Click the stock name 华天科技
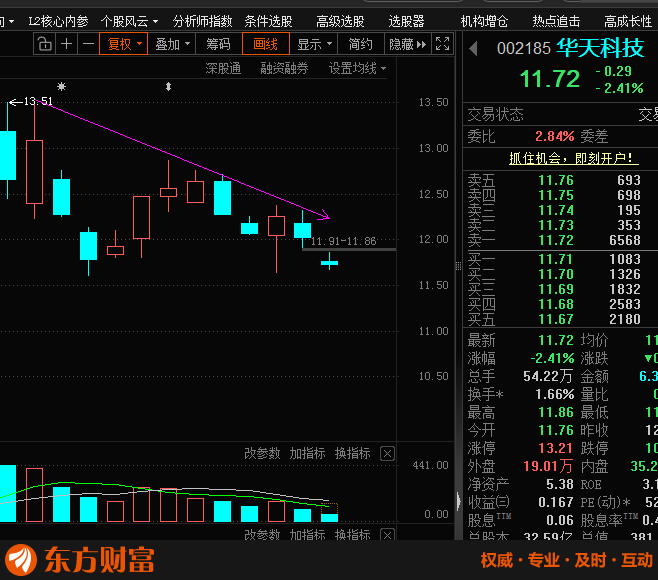 tap(601, 48)
